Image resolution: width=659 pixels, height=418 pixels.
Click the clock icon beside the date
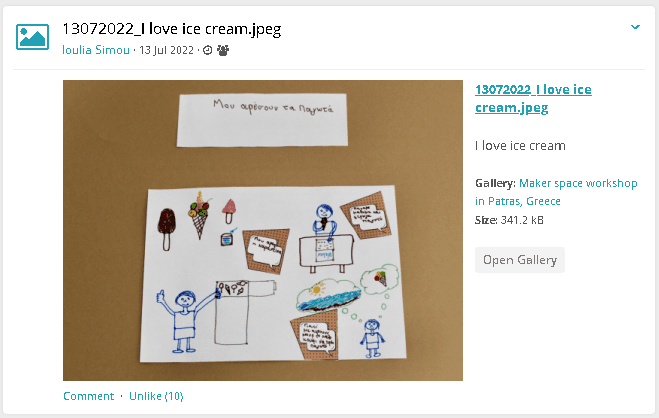208,50
